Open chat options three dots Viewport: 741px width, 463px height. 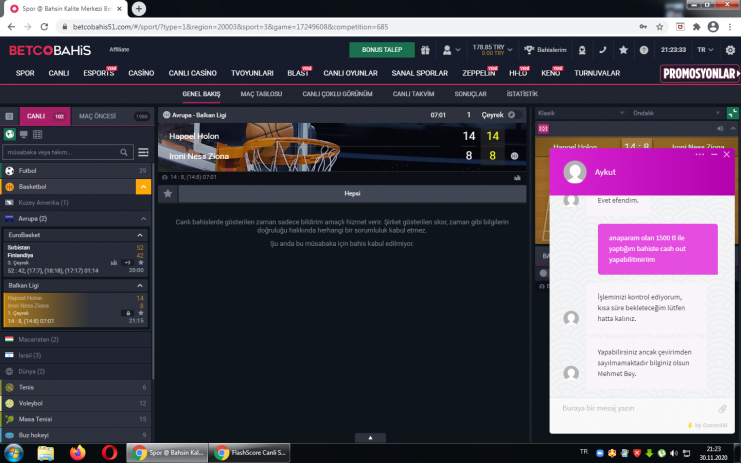(700, 154)
